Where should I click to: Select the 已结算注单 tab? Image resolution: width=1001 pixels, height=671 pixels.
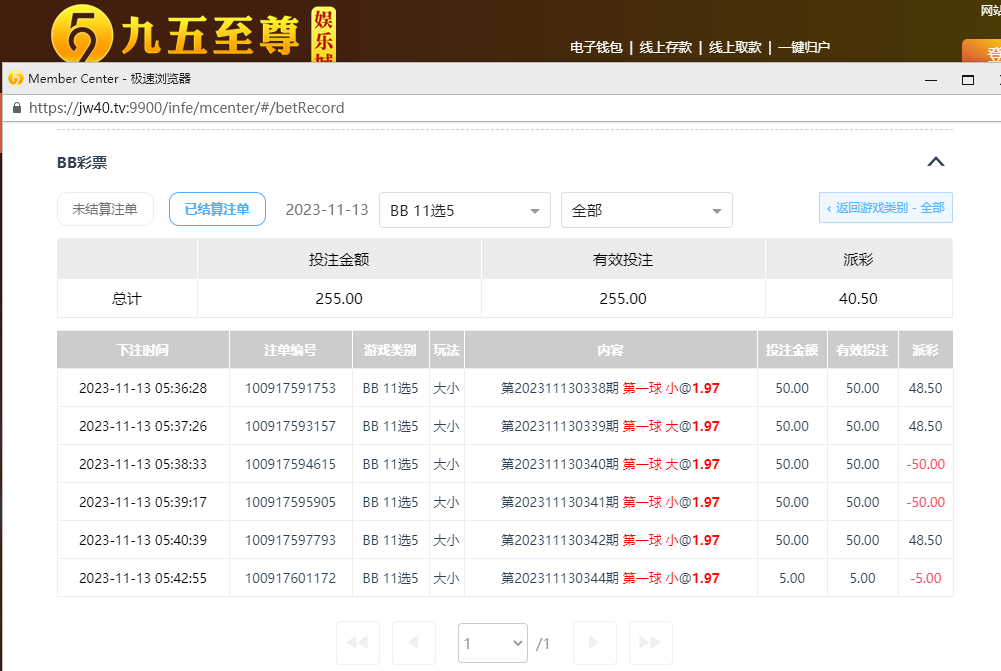pos(217,209)
